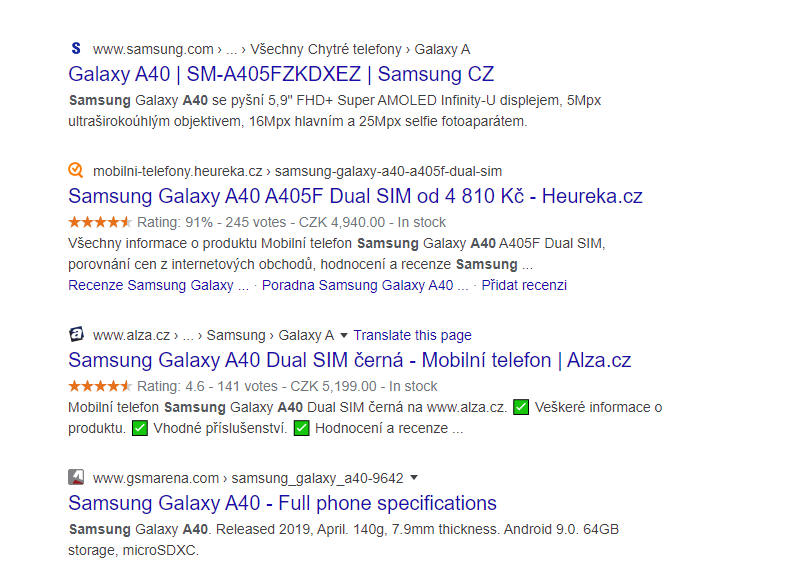Click 'Translate this page' link
This screenshot has width=811, height=588.
tap(412, 336)
